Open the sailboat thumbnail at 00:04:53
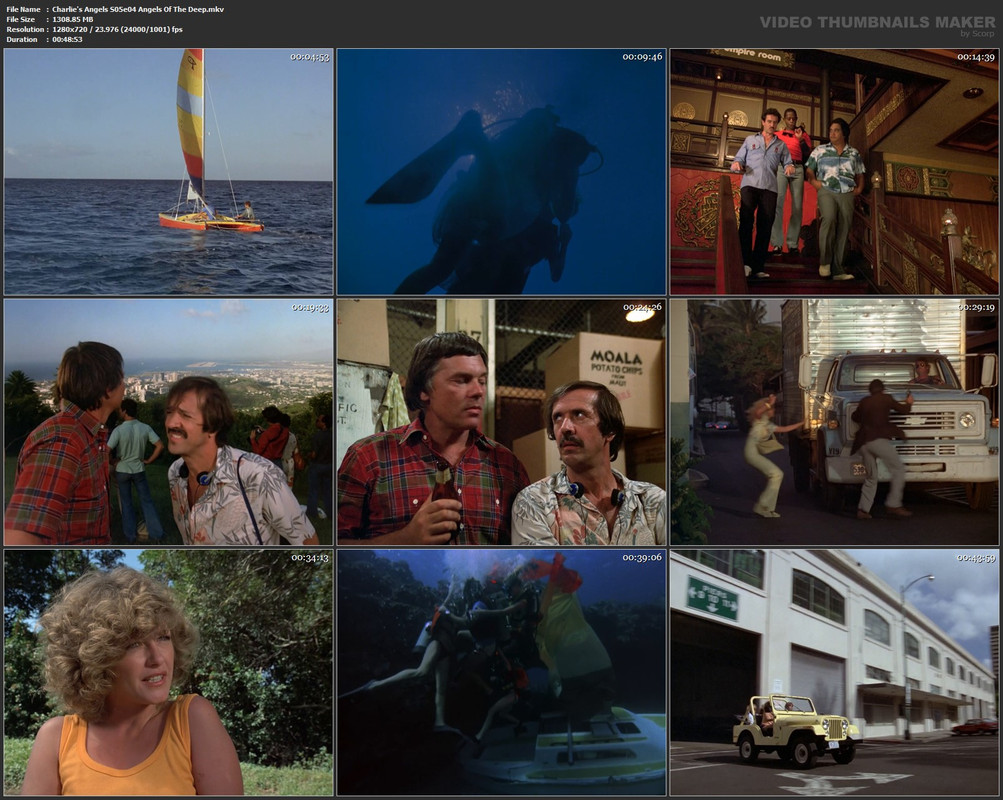 pos(168,171)
